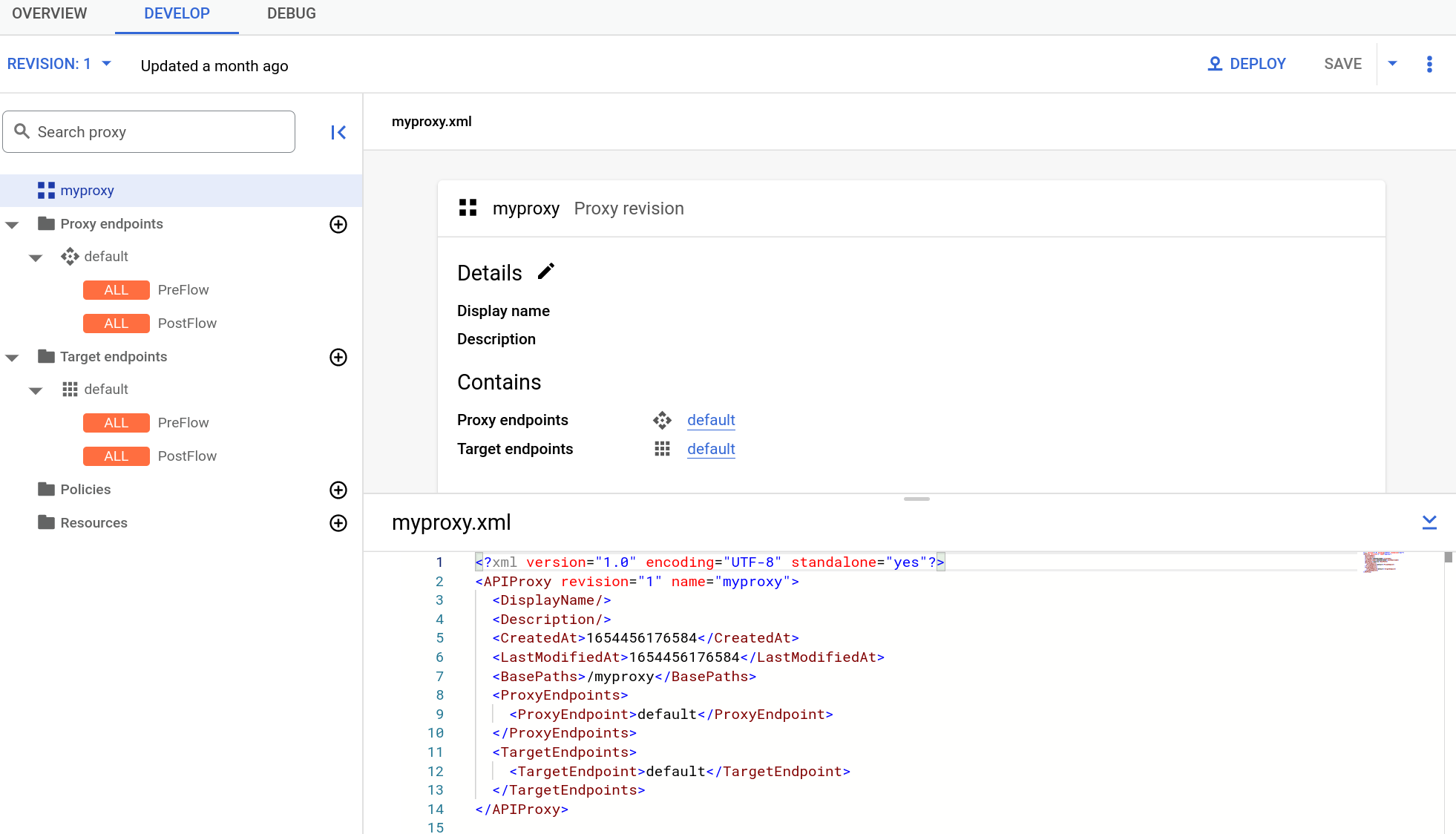
Task: Toggle the default Proxy endpoint node
Action: pos(36,256)
